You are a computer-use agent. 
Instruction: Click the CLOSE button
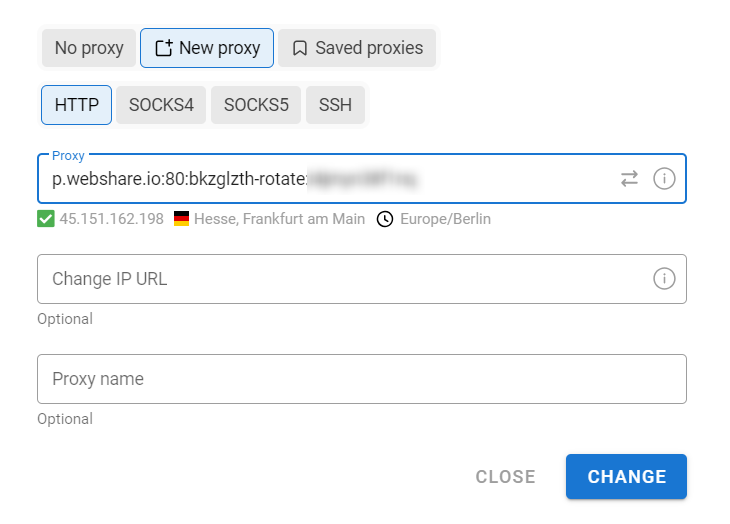505,477
